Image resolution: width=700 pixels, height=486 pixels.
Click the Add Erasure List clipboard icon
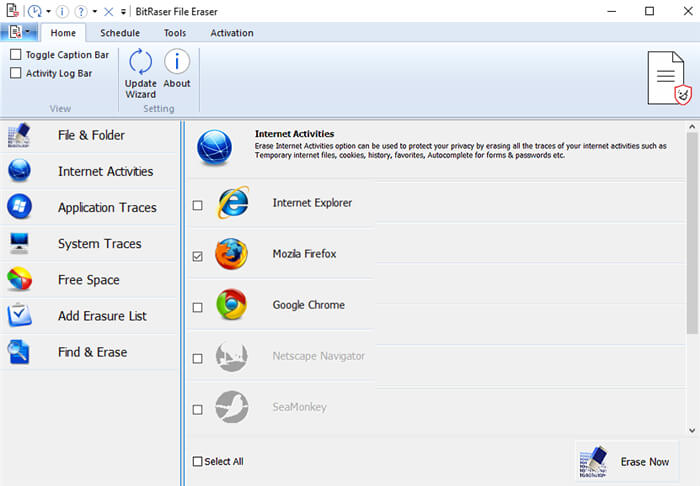(19, 315)
